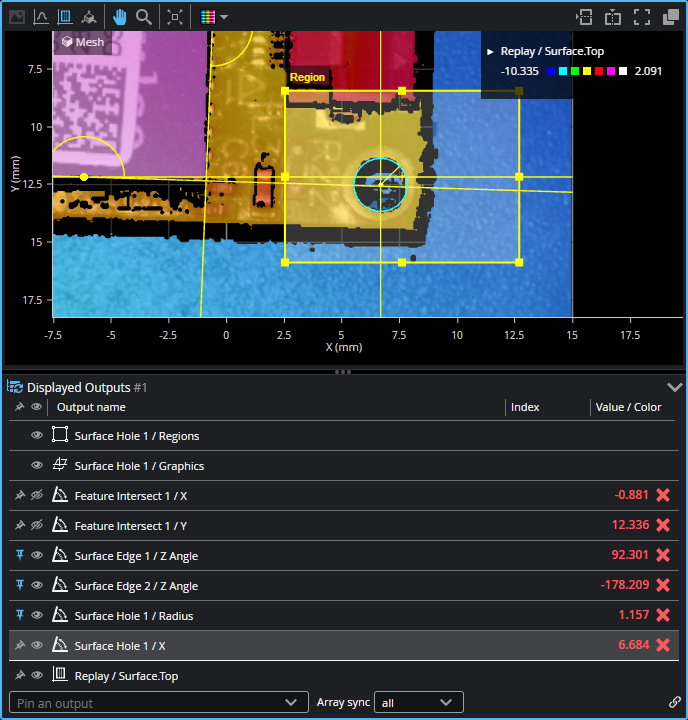Hide Surface Hole 1 / Regions output

pos(37,435)
